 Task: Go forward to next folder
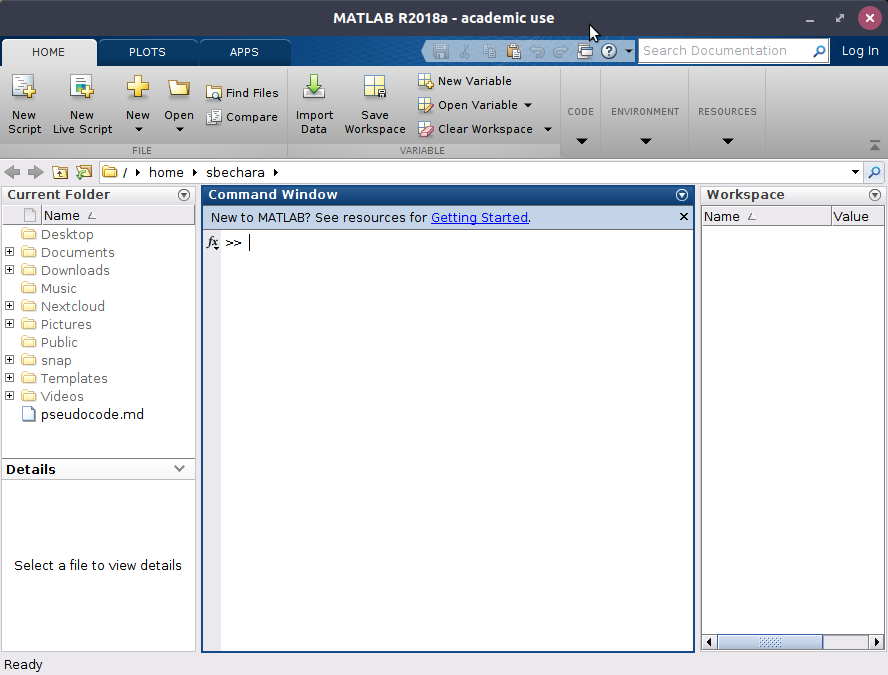36,172
